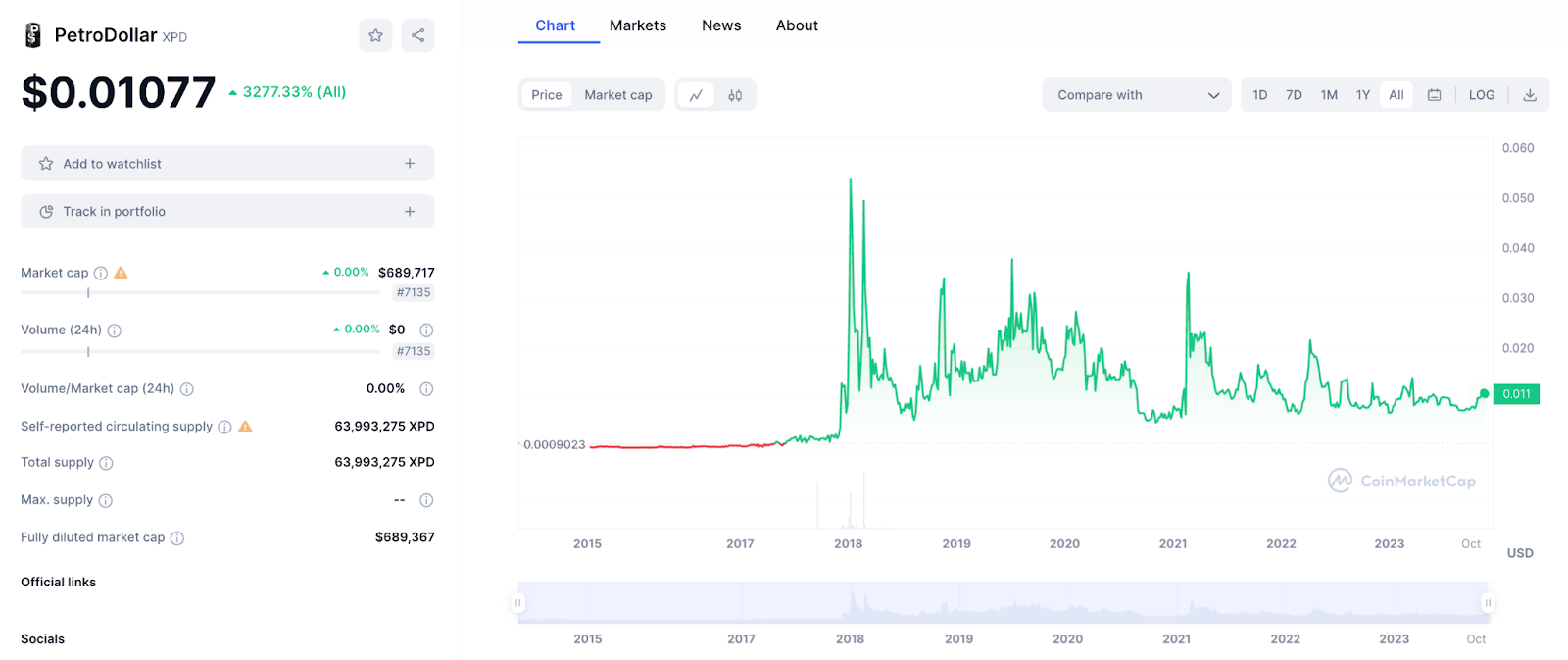The width and height of the screenshot is (1568, 660).
Task: Click the 2018 price peak on chart
Action: pyautogui.click(x=851, y=180)
